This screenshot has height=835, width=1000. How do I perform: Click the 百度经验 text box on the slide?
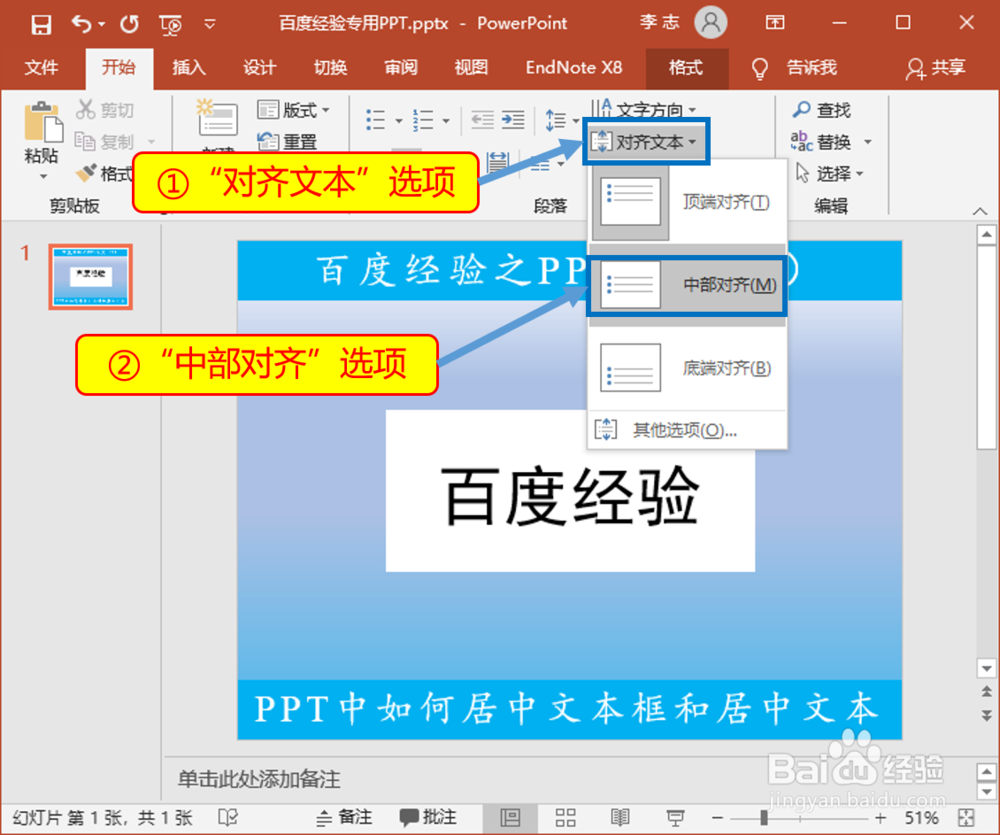tap(570, 492)
